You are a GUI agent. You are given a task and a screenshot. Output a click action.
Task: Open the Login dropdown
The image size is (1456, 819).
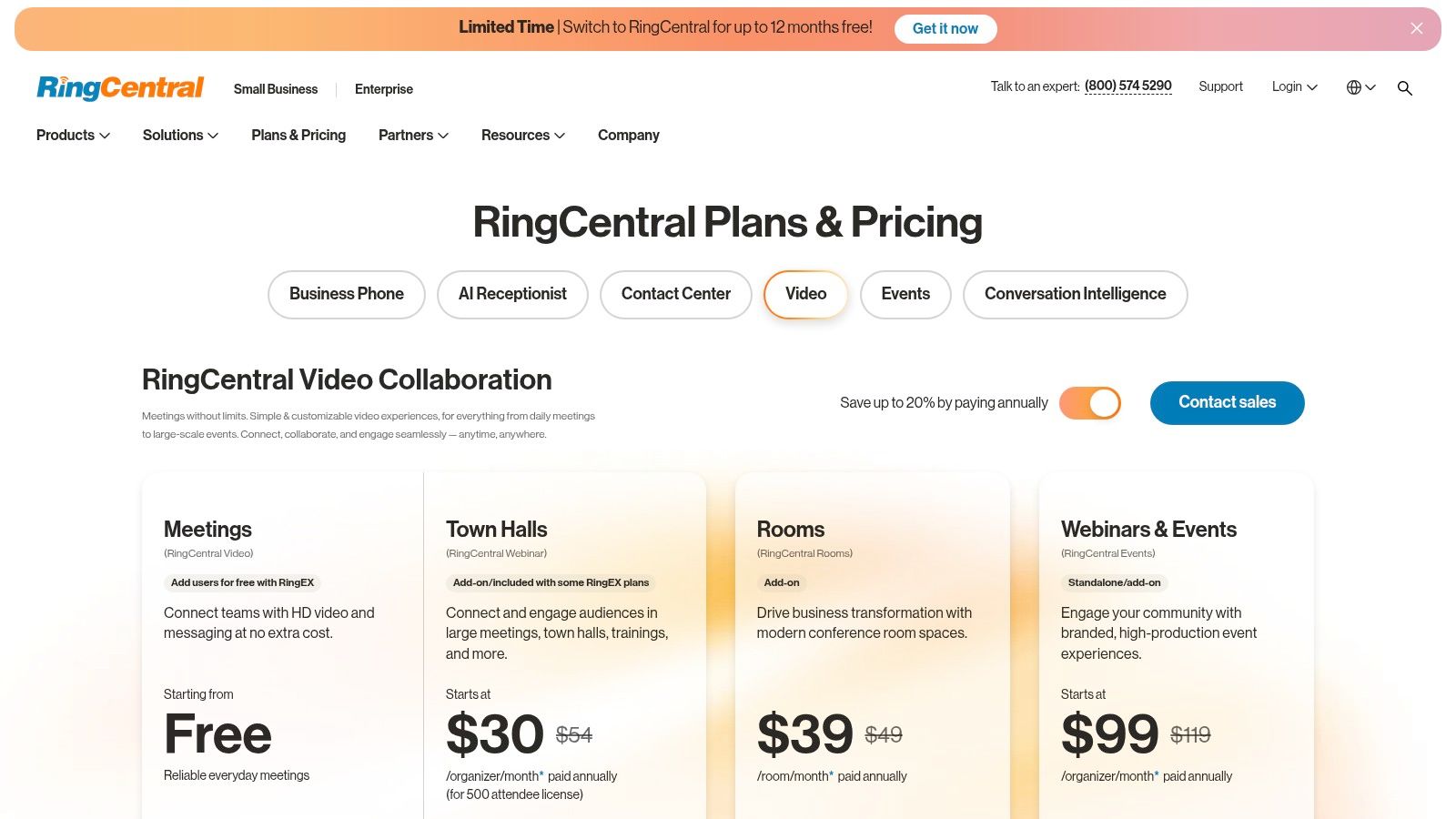pyautogui.click(x=1292, y=86)
